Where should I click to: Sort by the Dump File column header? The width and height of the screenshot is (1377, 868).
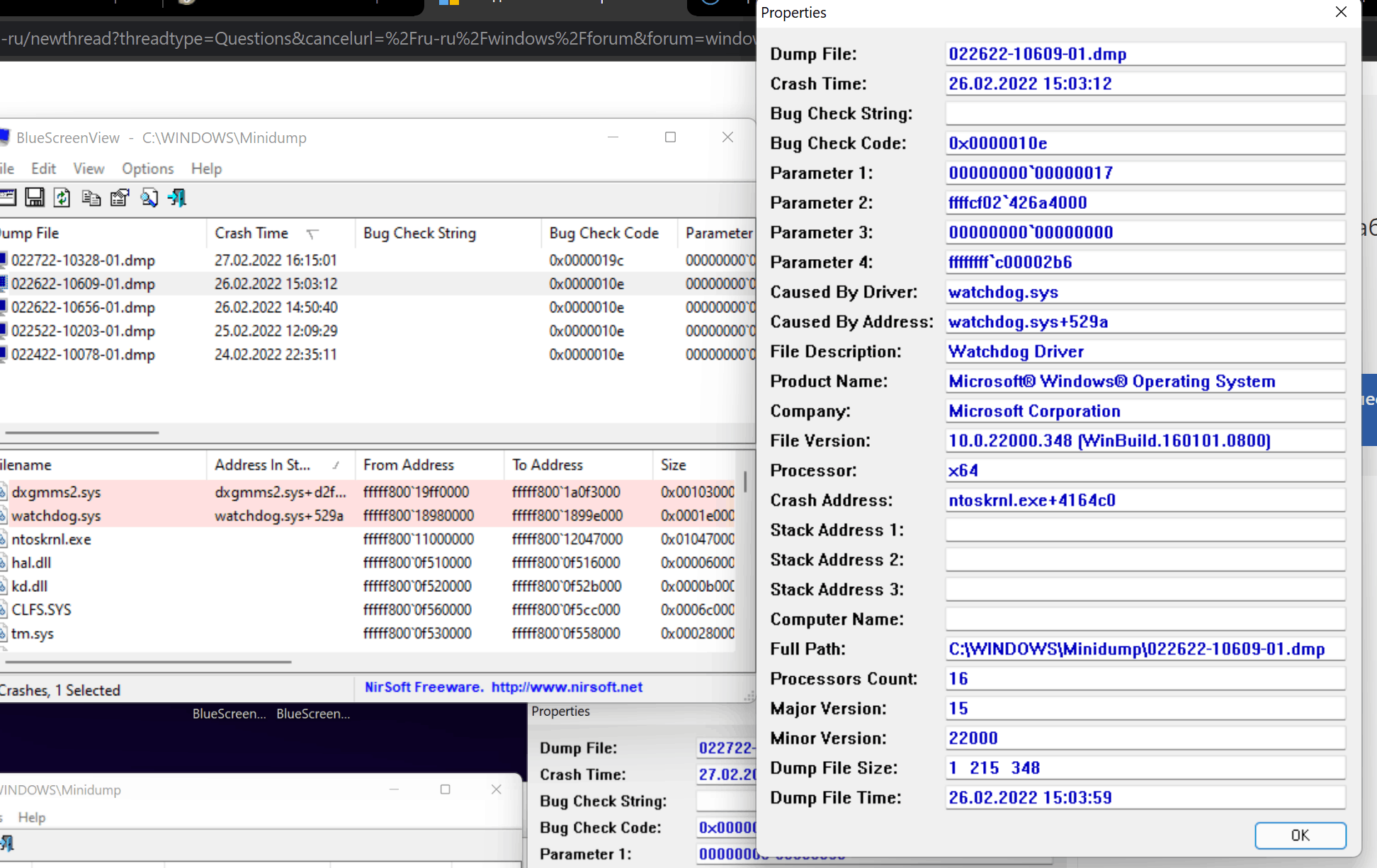click(103, 233)
